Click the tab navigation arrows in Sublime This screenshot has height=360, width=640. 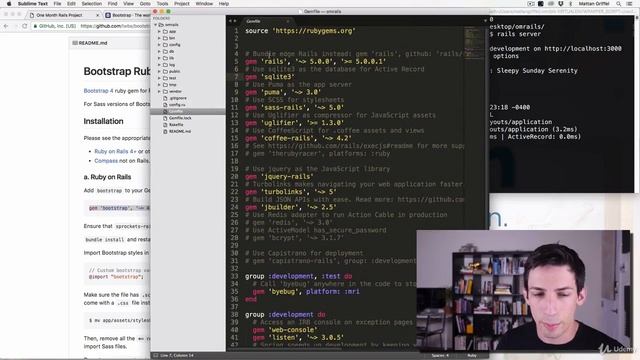[x=232, y=21]
